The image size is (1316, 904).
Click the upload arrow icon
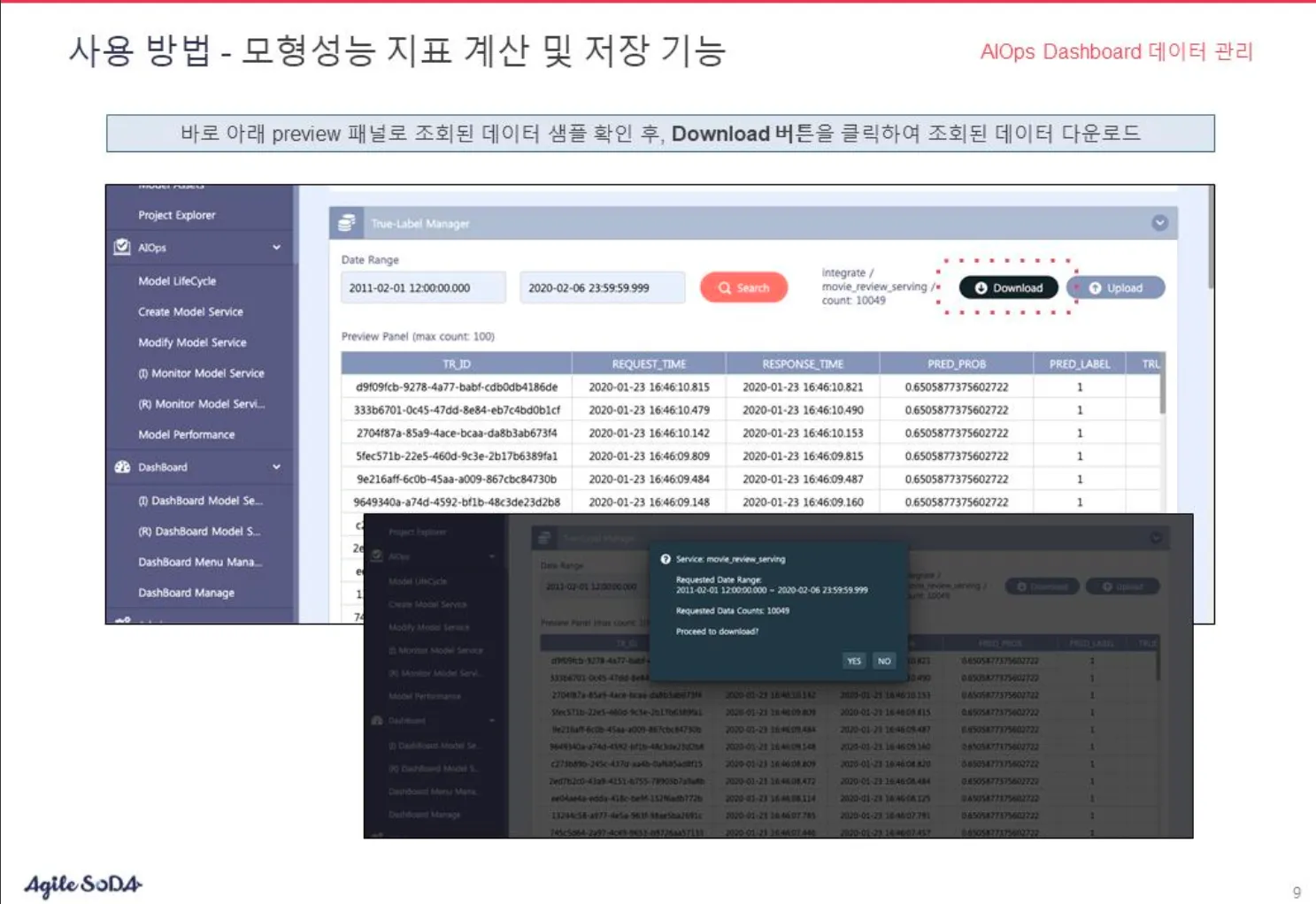click(x=1095, y=288)
